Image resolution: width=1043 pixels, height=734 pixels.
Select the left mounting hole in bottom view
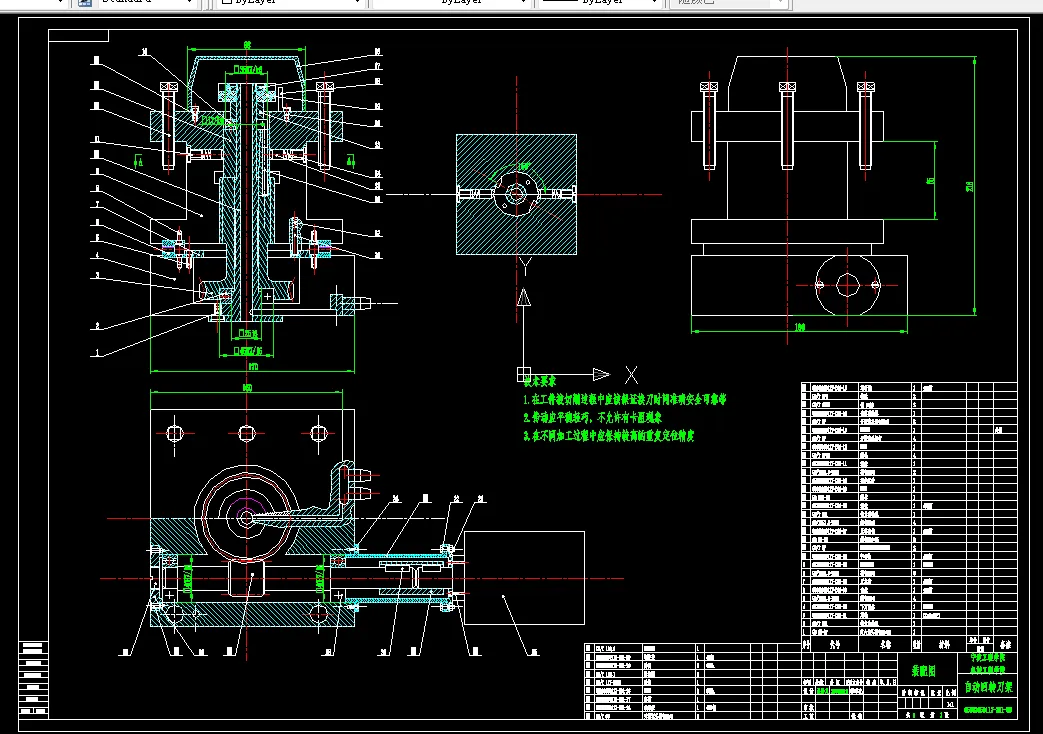coord(175,434)
